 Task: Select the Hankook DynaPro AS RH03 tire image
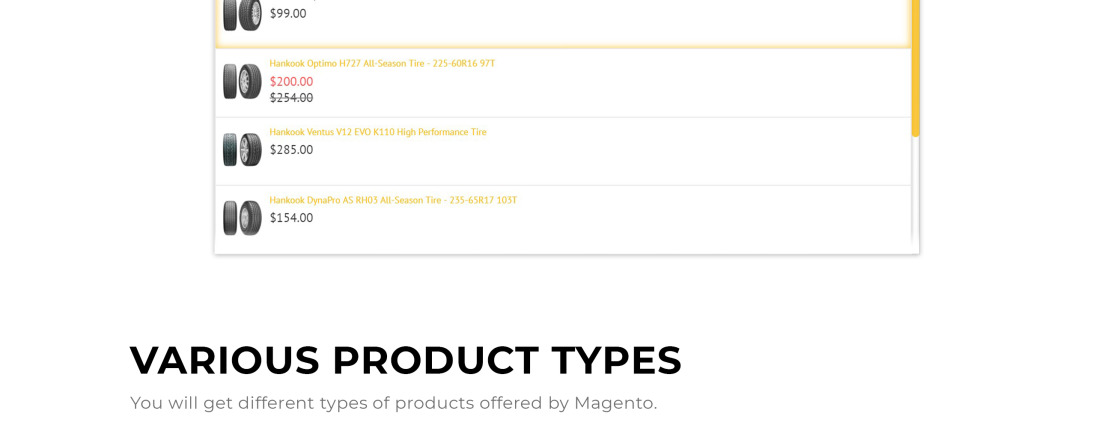(242, 217)
